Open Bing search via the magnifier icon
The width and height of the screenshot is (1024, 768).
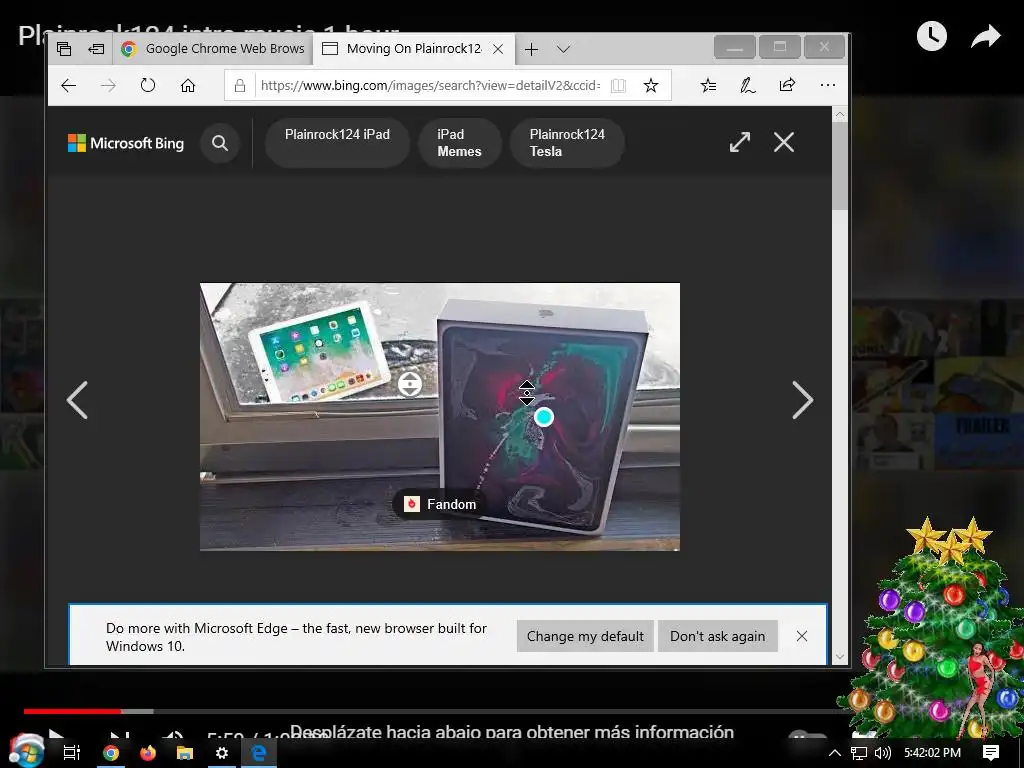220,143
